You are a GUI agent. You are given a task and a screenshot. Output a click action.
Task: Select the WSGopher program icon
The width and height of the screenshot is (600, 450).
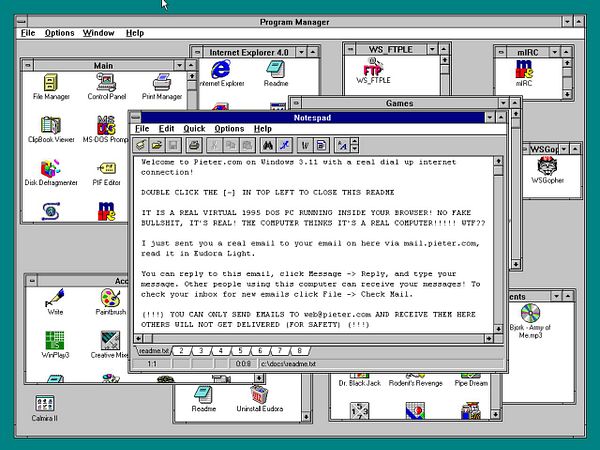(547, 170)
